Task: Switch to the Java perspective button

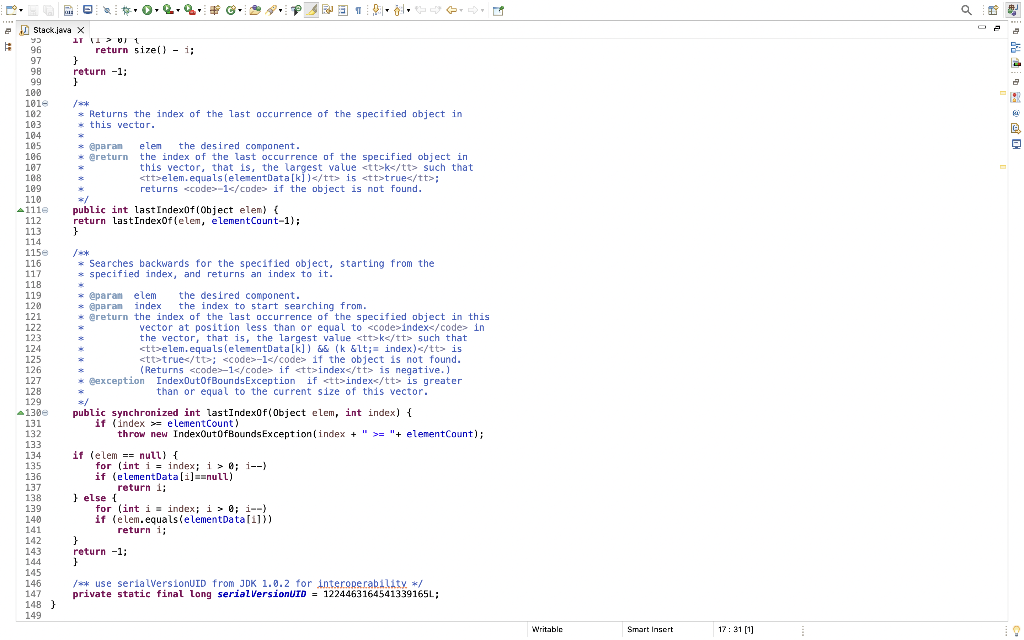Action: [1012, 10]
